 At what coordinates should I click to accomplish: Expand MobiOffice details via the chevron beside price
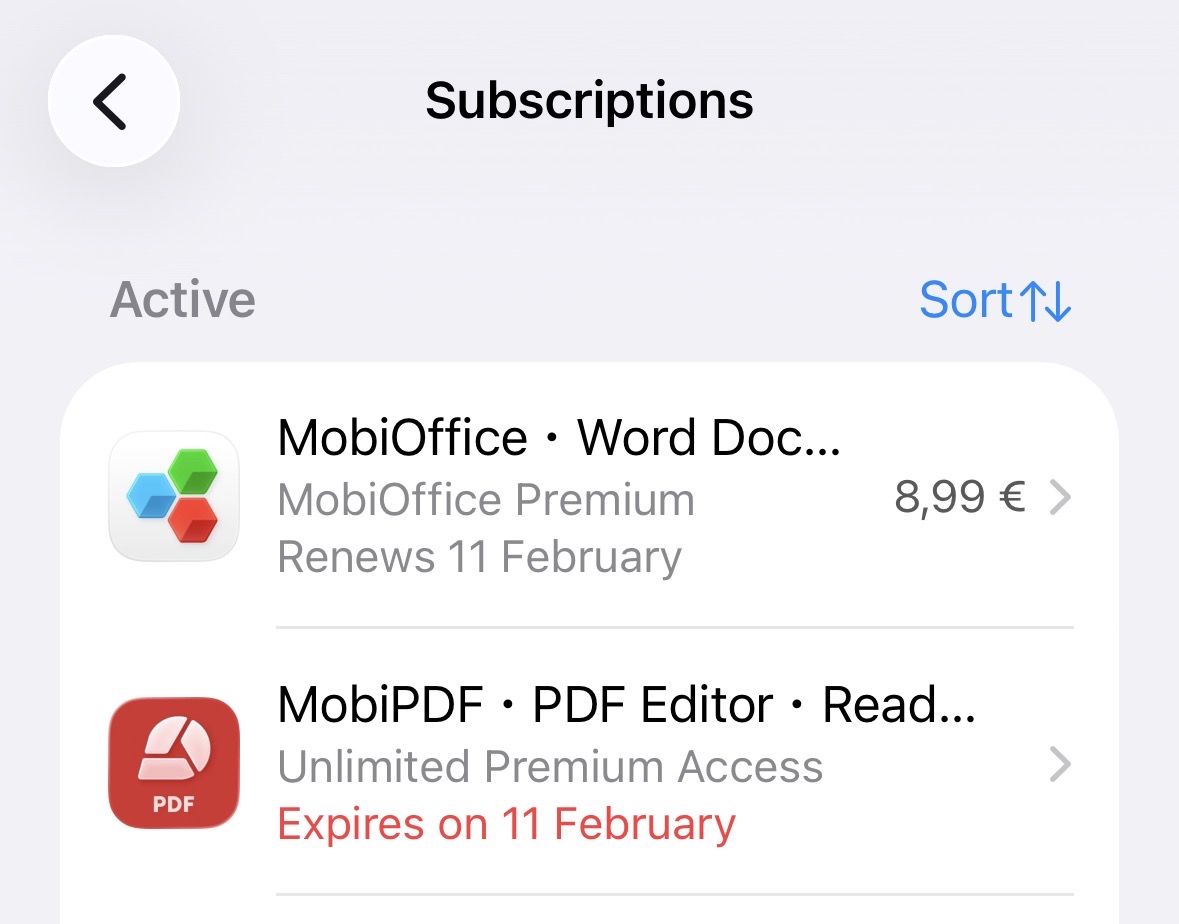coord(1059,497)
